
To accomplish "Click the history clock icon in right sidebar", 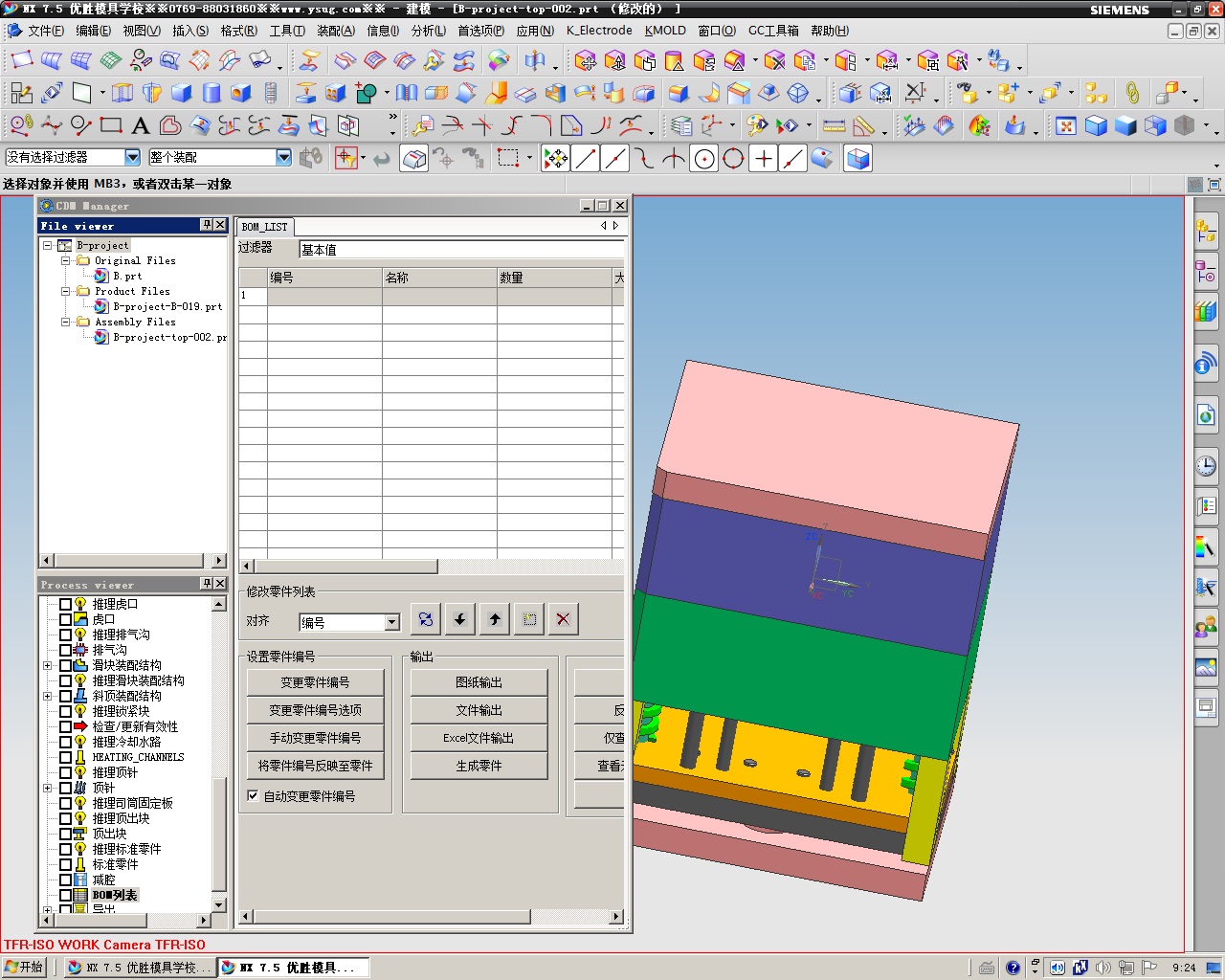I will pyautogui.click(x=1206, y=466).
